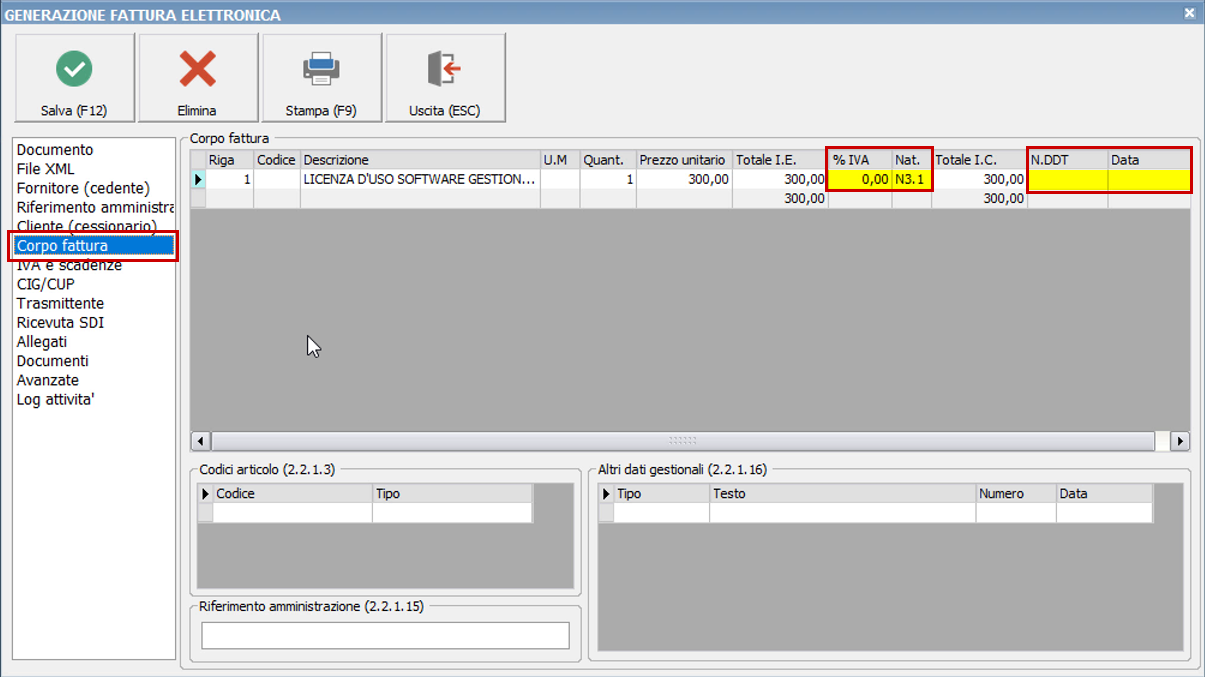Click the Totale I.C. column header
This screenshot has height=677, width=1205.
pyautogui.click(x=979, y=160)
